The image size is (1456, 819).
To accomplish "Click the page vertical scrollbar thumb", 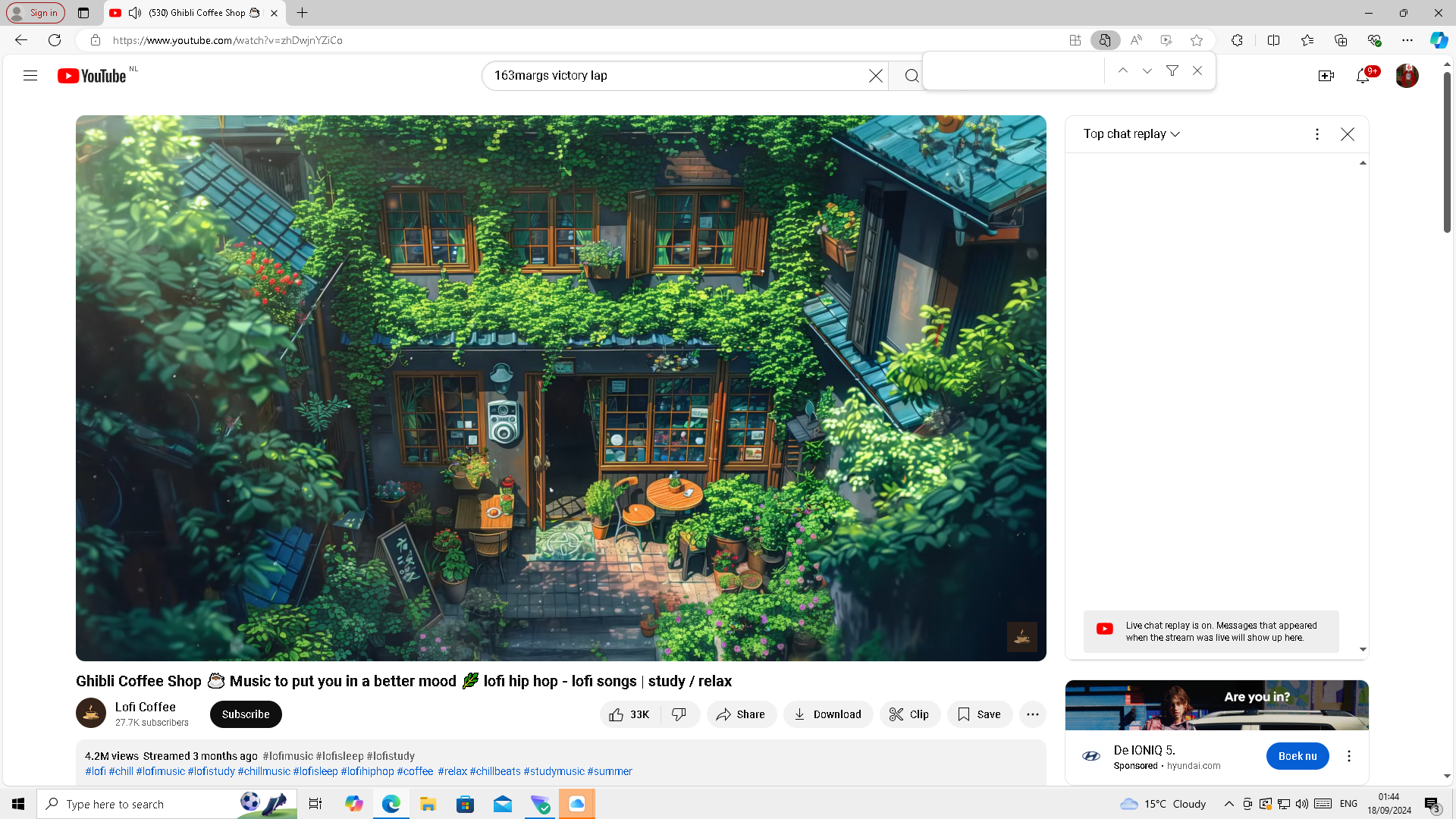I will pyautogui.click(x=1447, y=152).
